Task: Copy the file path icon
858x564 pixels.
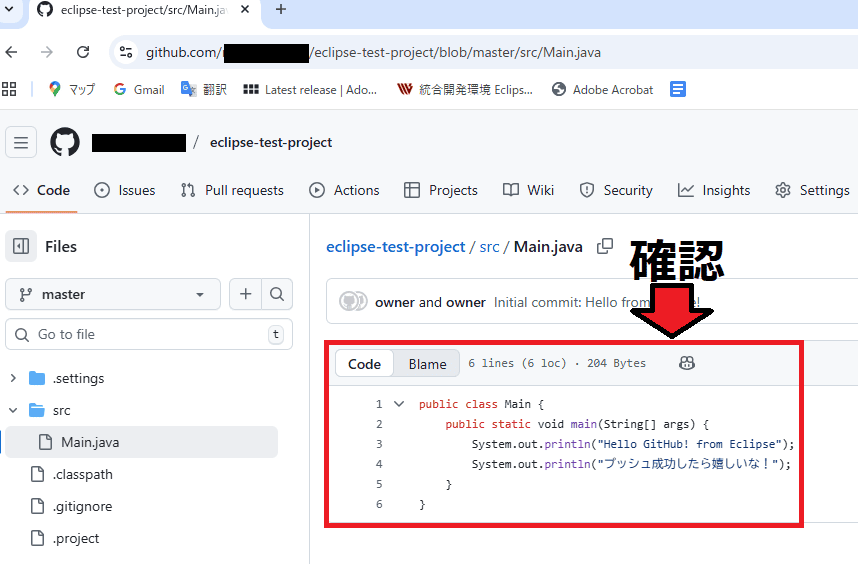Action: point(605,246)
